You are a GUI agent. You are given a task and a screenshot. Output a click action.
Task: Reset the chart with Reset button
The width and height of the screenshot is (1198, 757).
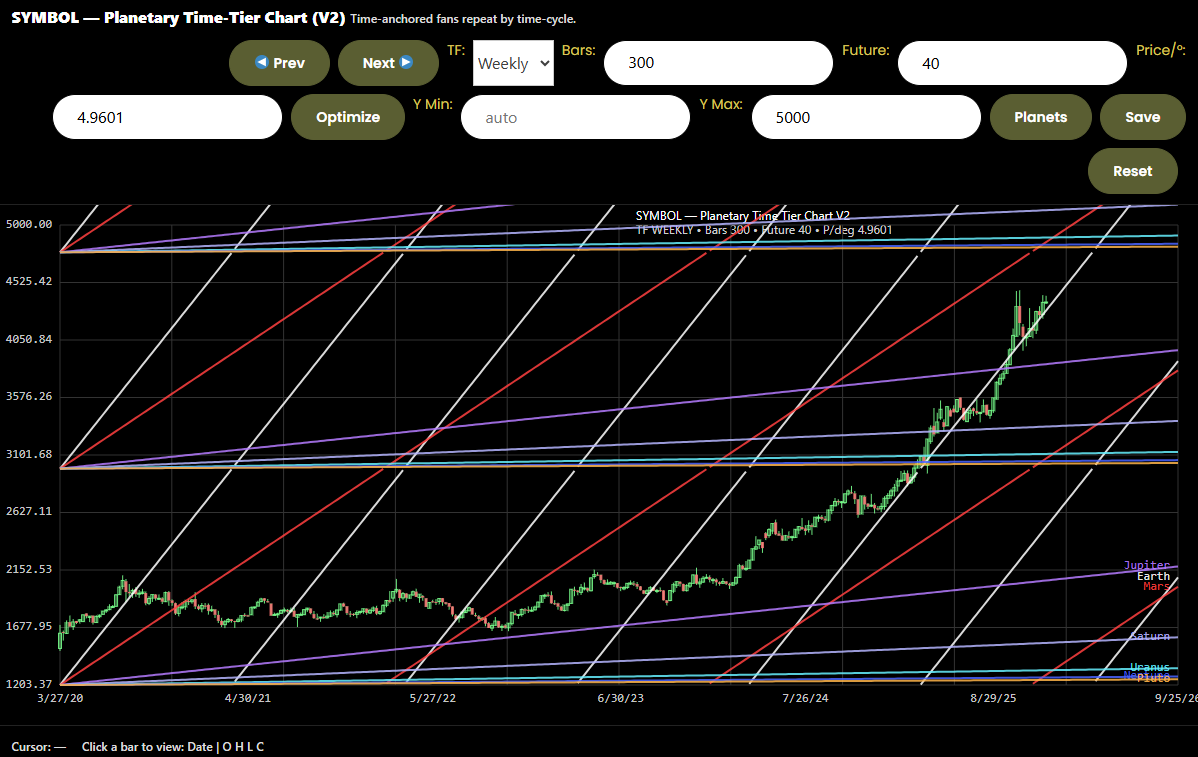1132,171
